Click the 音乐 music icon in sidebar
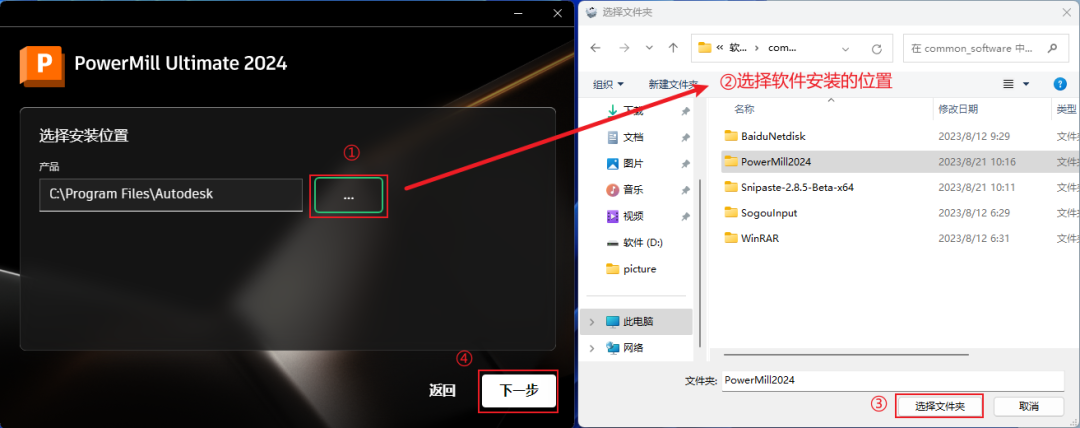 [612, 190]
